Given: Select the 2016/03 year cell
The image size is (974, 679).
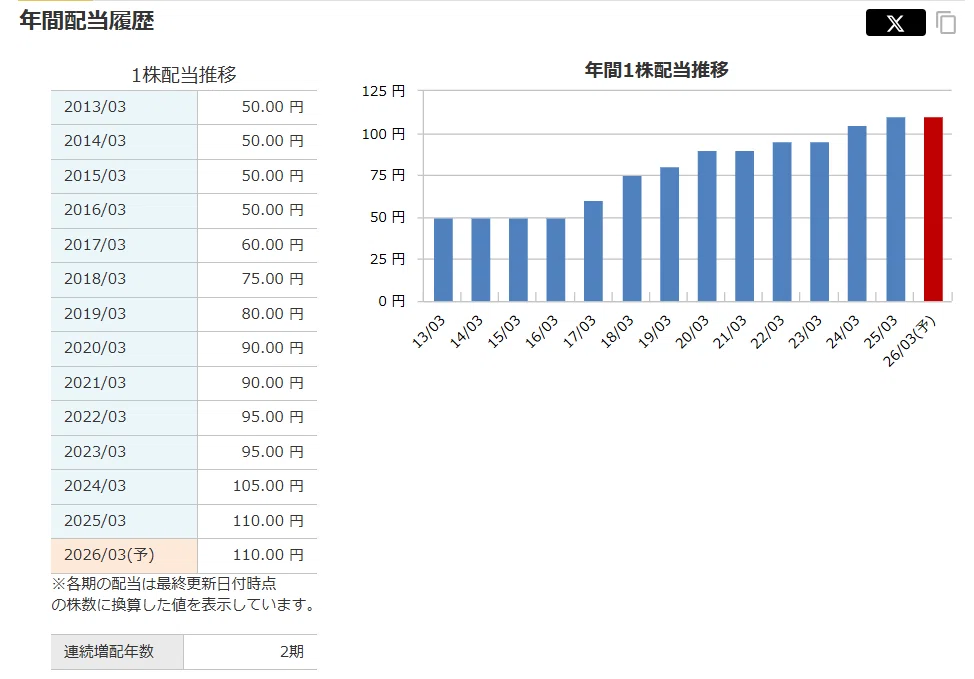Looking at the screenshot, I should [x=124, y=210].
